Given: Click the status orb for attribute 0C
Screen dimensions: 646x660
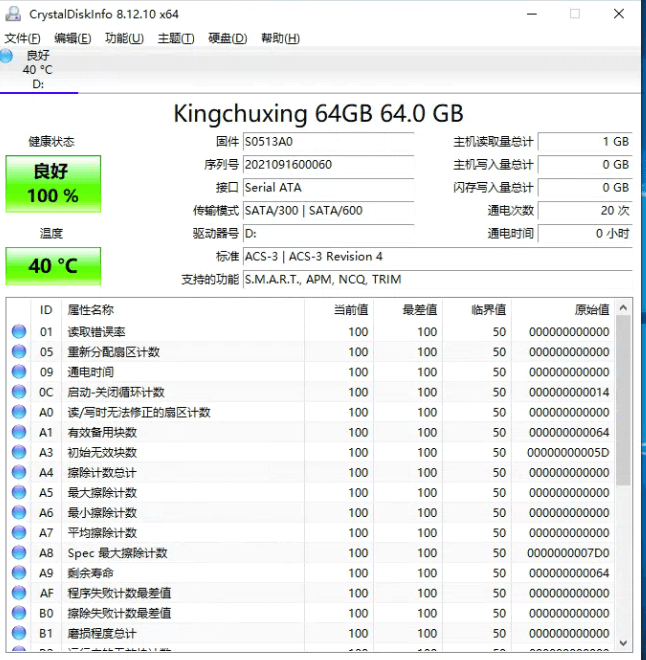Looking at the screenshot, I should coord(19,392).
